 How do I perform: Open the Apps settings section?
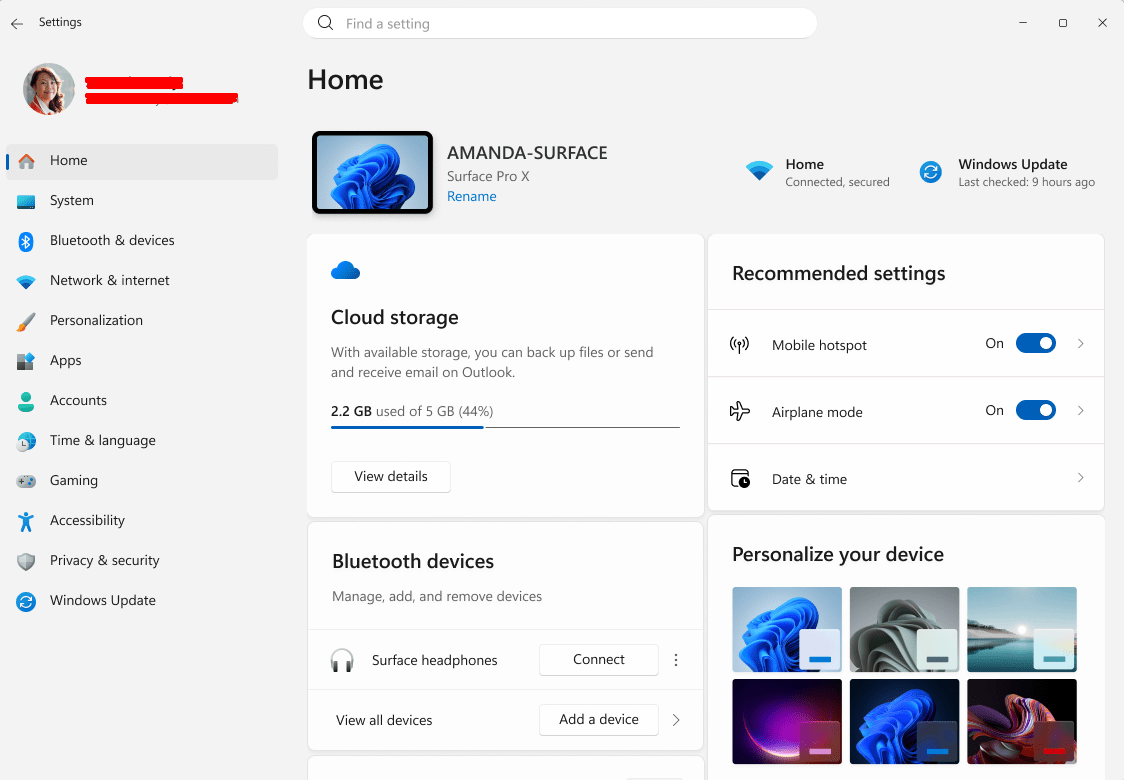(142, 361)
